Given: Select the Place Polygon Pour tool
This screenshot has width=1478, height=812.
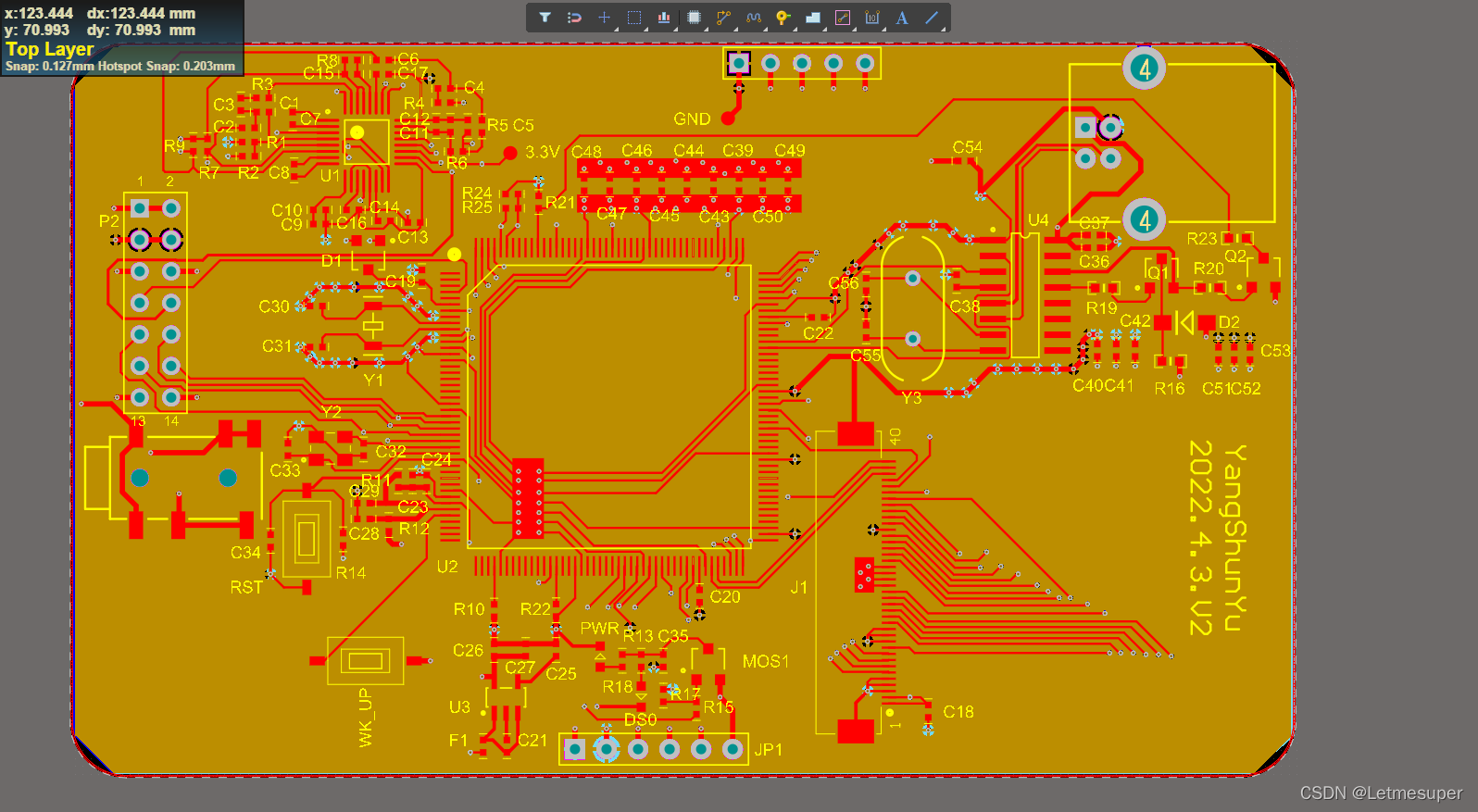Looking at the screenshot, I should tap(812, 18).
